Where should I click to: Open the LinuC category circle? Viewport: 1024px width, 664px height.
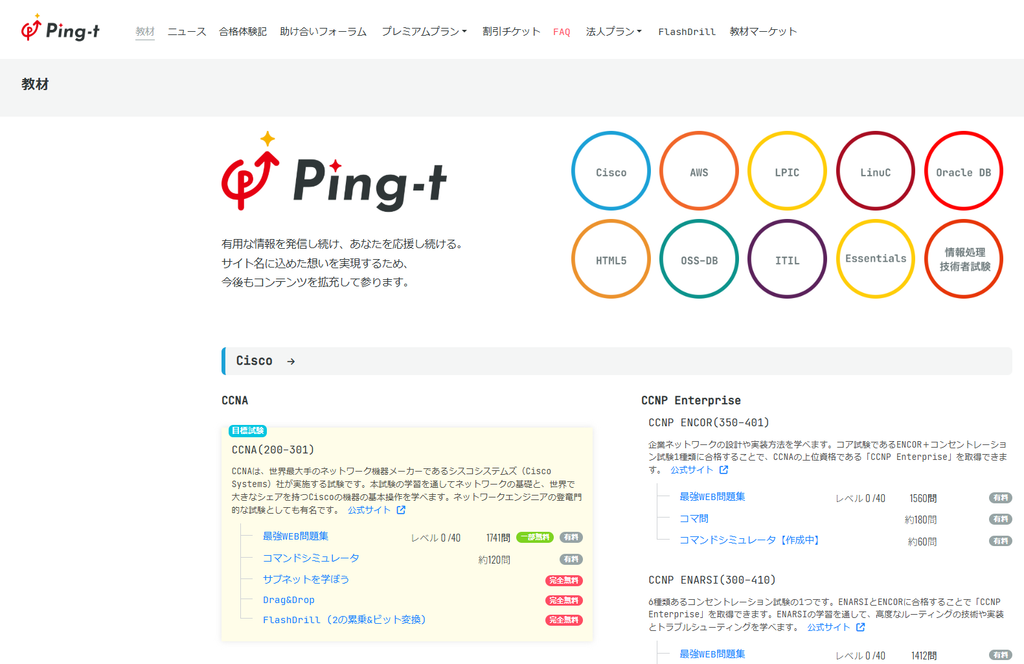click(875, 171)
